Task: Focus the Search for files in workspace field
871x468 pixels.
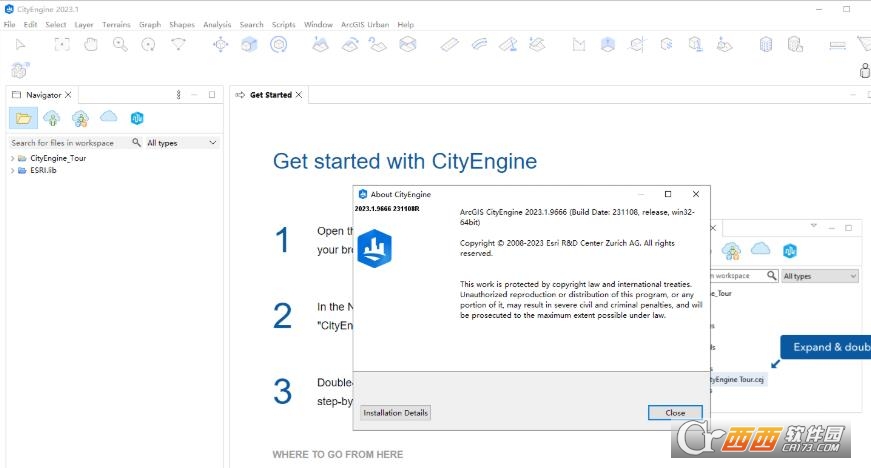Action: 69,143
